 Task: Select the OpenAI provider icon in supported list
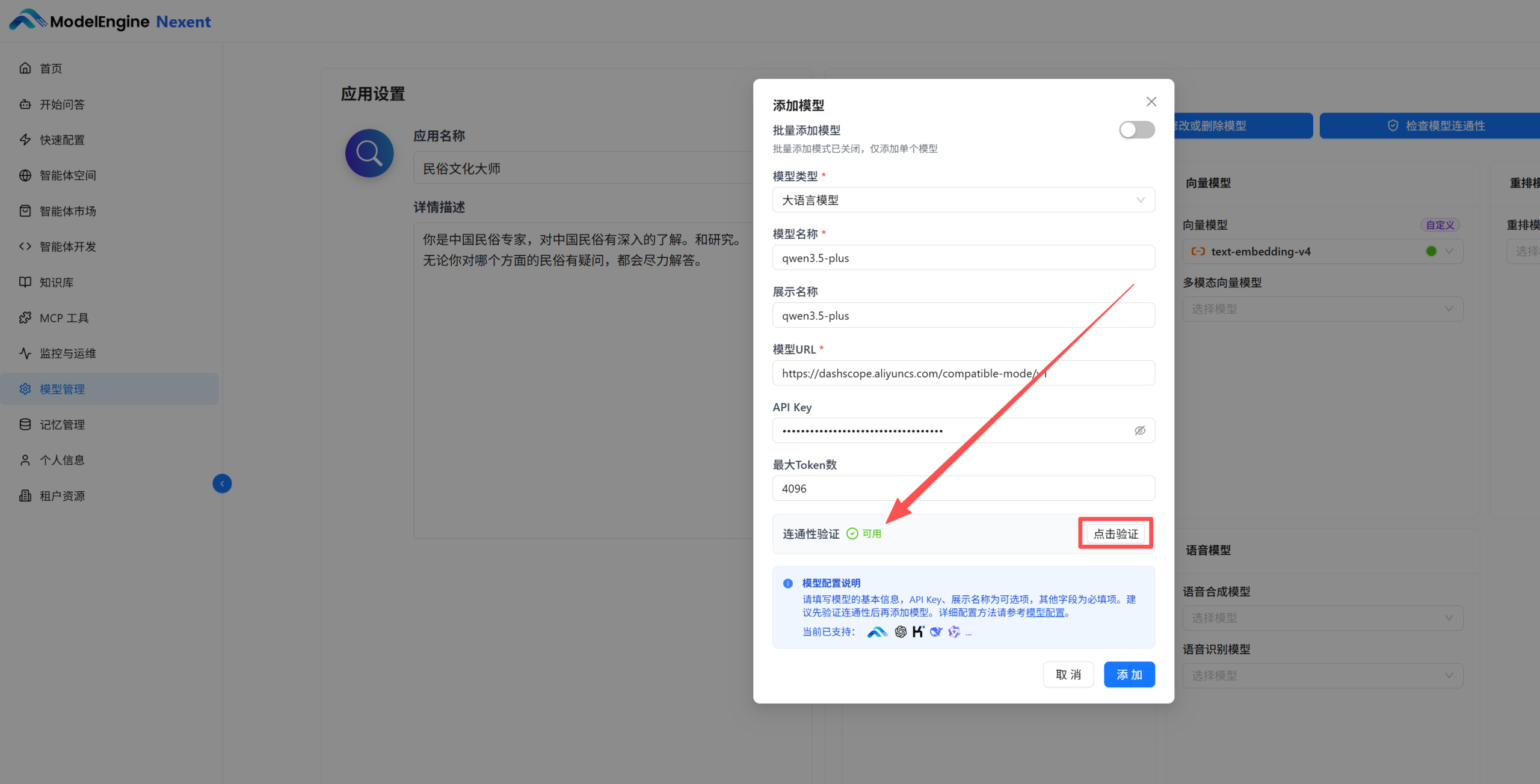click(x=901, y=631)
